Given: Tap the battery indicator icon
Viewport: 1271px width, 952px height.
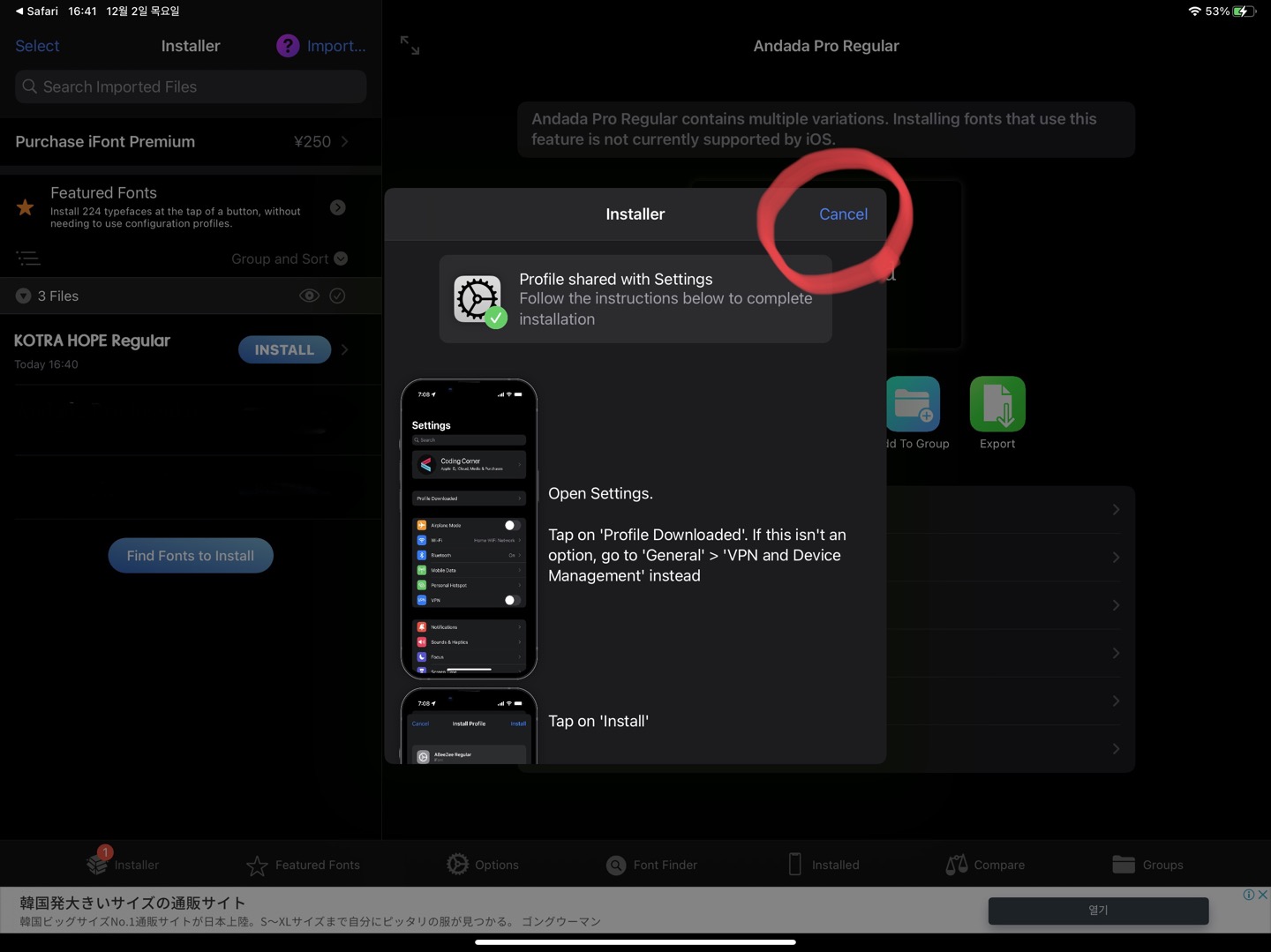Looking at the screenshot, I should (1245, 11).
